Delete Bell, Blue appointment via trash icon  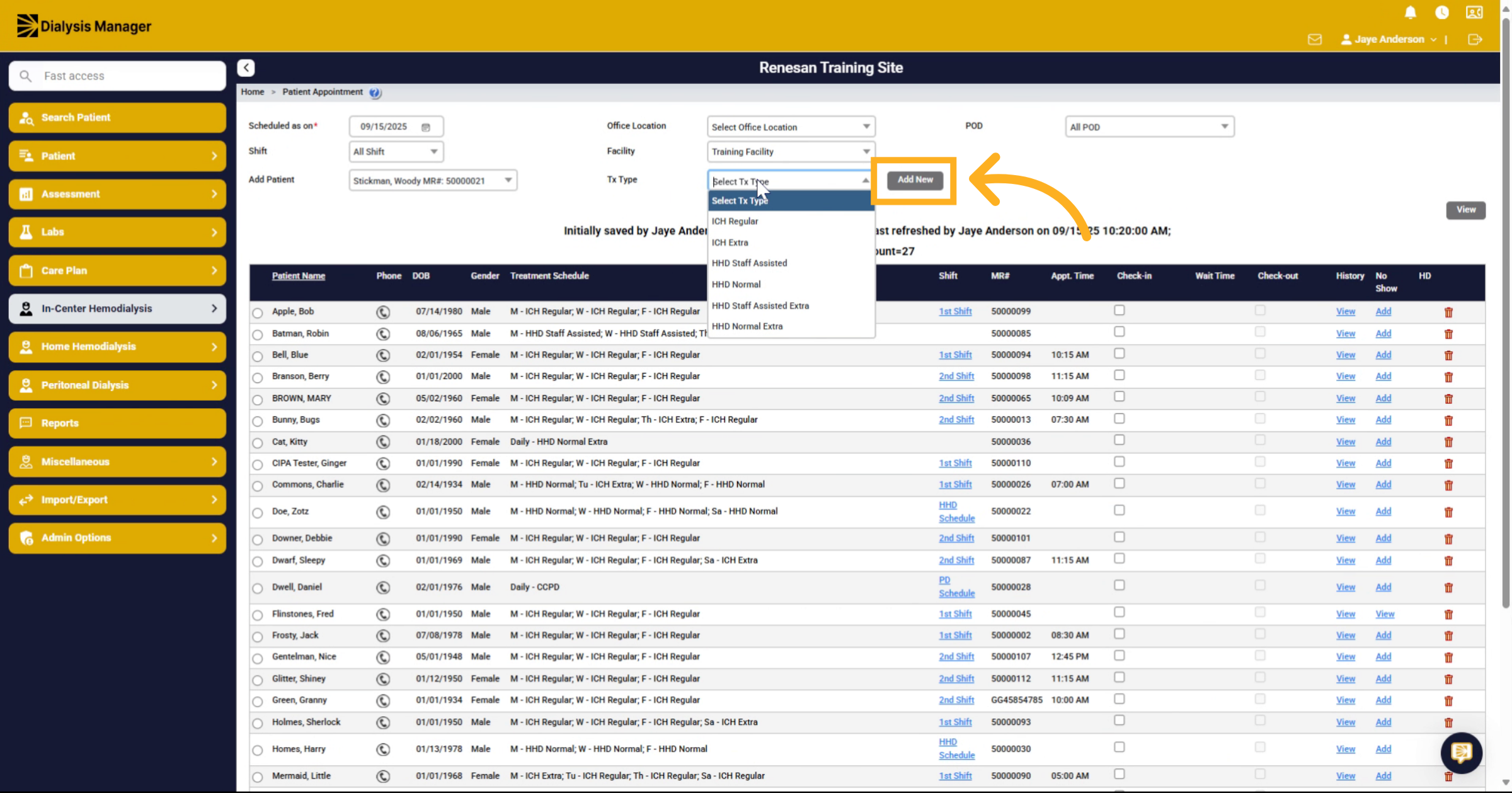(x=1448, y=356)
